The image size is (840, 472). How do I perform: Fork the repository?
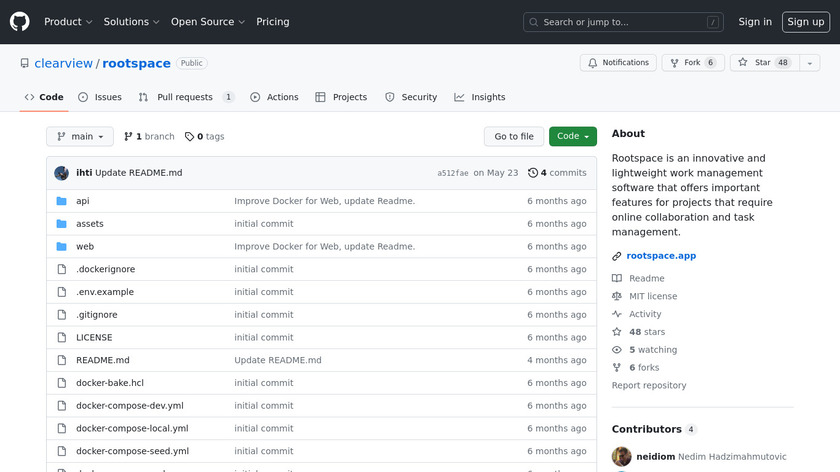pos(694,63)
